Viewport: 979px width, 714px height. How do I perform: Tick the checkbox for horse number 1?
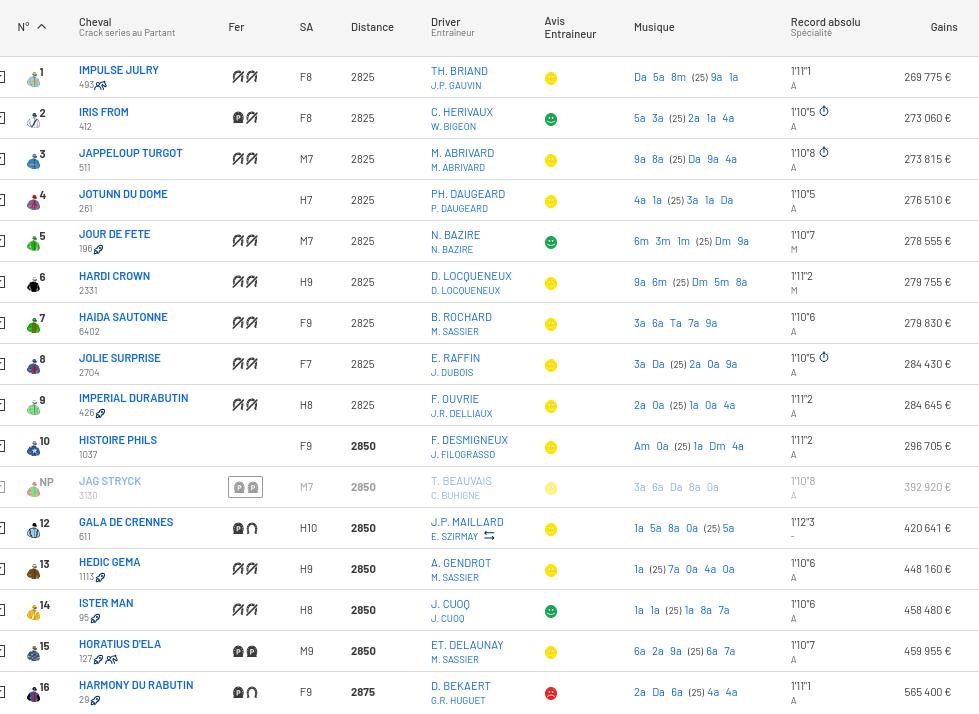[2, 78]
